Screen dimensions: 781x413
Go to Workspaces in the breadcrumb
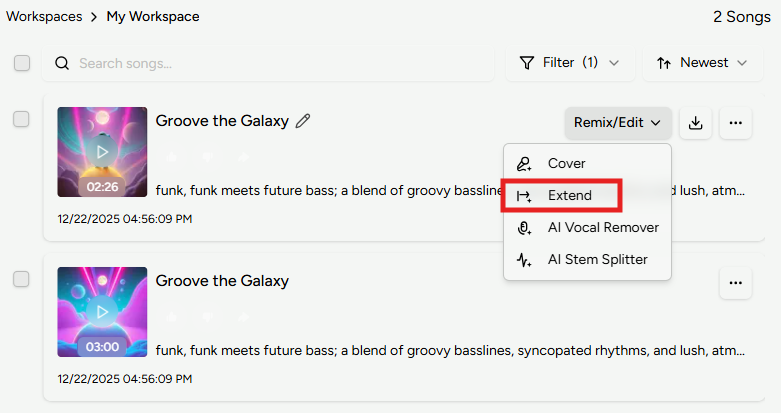(x=44, y=16)
